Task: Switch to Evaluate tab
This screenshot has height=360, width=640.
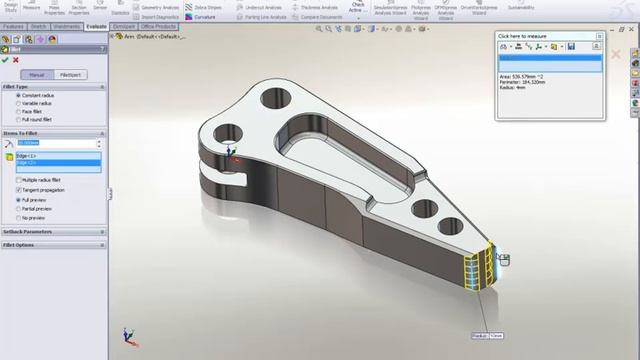Action: coord(96,27)
